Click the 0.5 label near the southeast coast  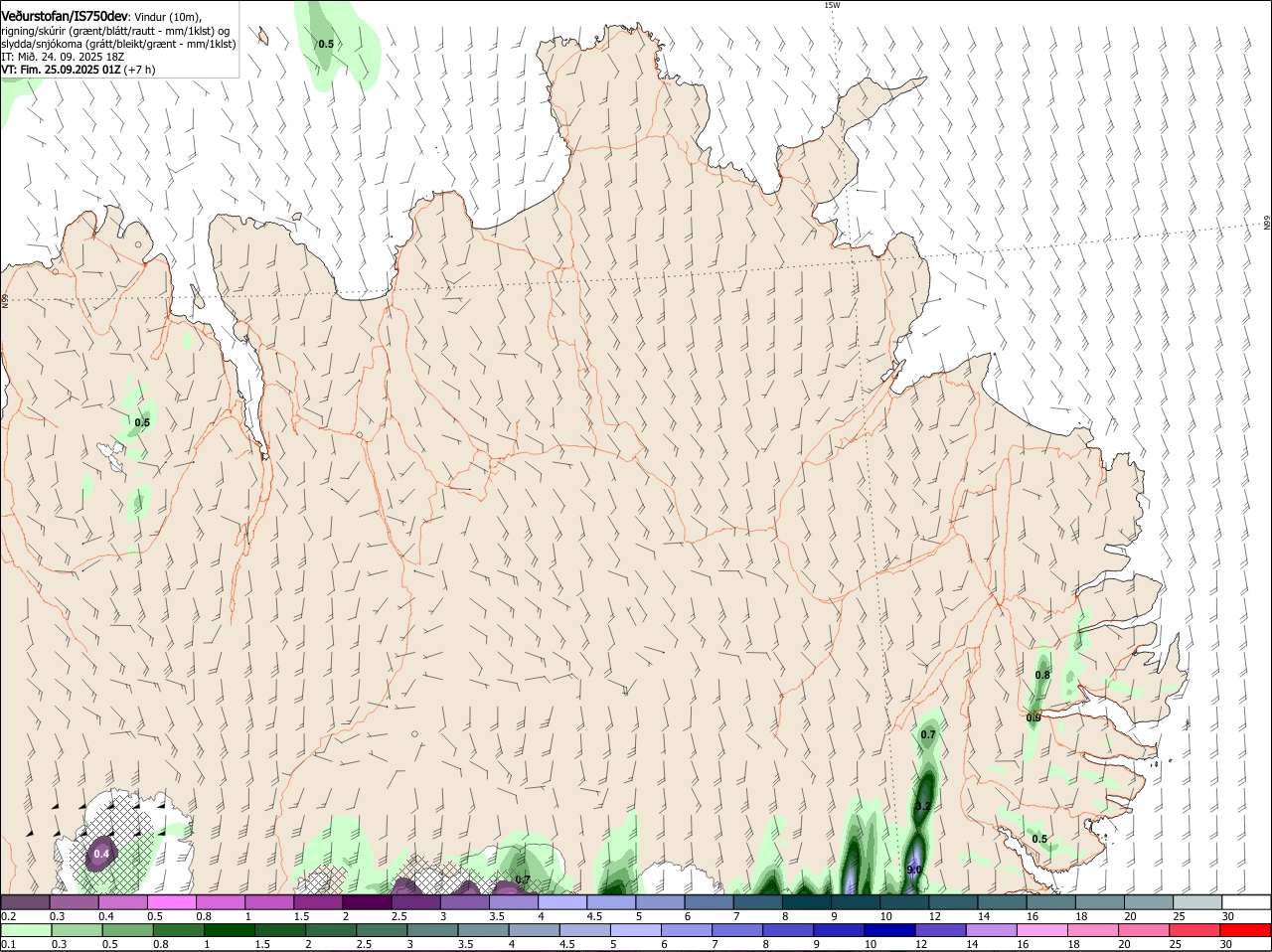pos(1039,839)
